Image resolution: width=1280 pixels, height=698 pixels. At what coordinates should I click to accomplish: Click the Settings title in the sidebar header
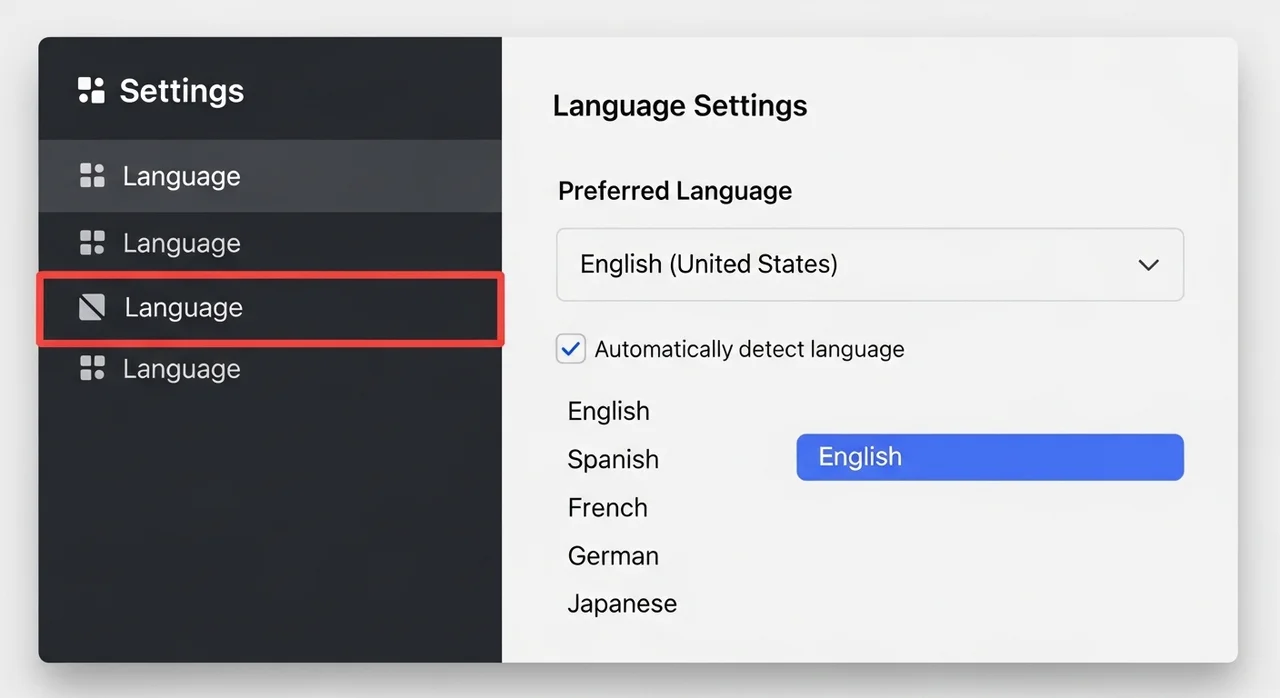[181, 91]
